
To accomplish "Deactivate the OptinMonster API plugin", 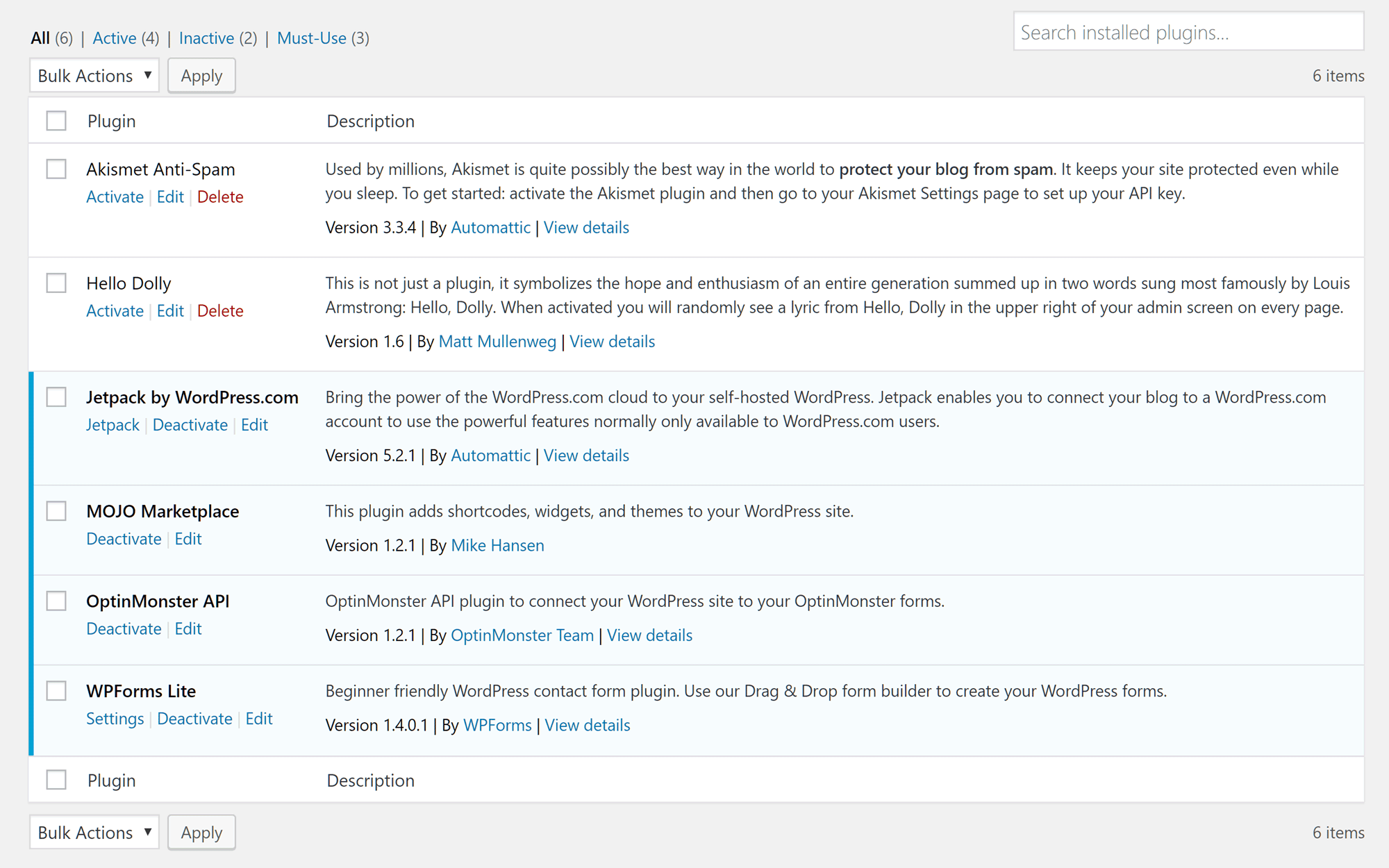I will click(124, 628).
